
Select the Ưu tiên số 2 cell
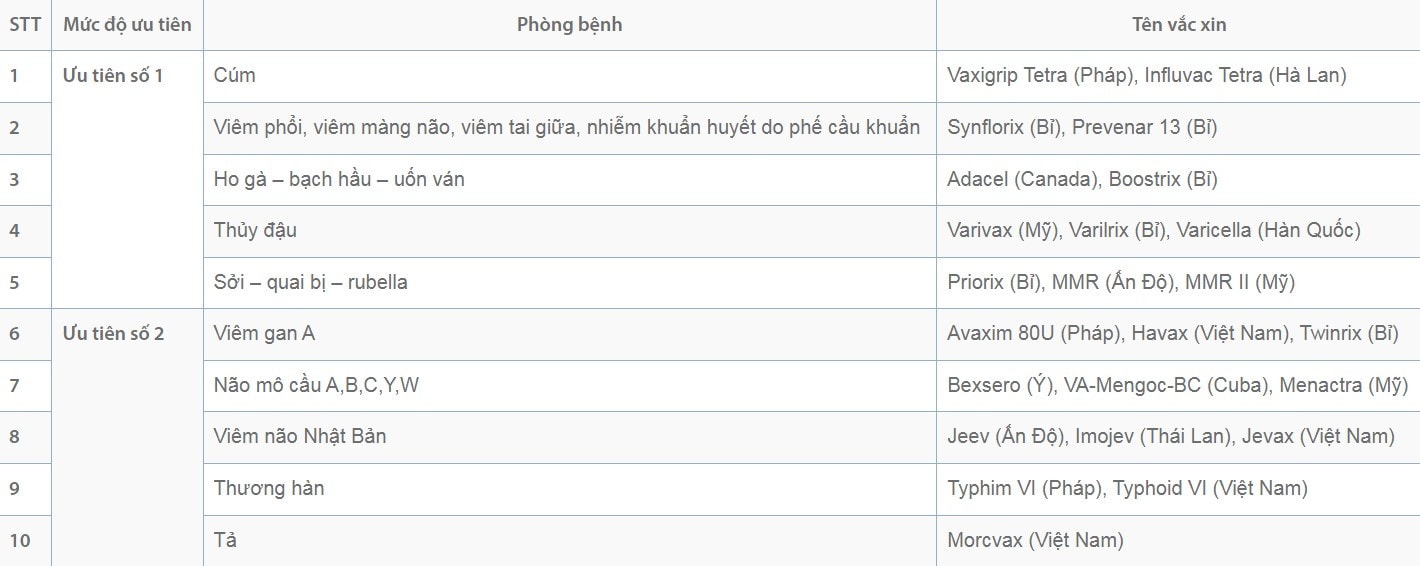(x=127, y=437)
